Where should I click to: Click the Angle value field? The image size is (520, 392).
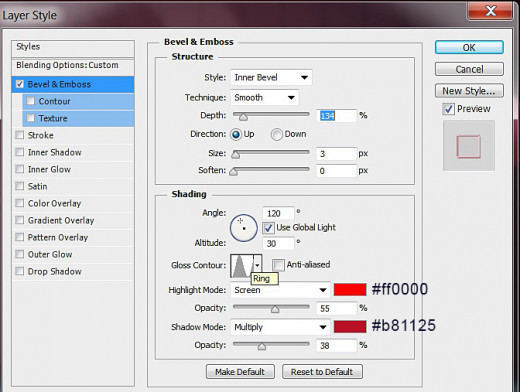click(x=278, y=213)
